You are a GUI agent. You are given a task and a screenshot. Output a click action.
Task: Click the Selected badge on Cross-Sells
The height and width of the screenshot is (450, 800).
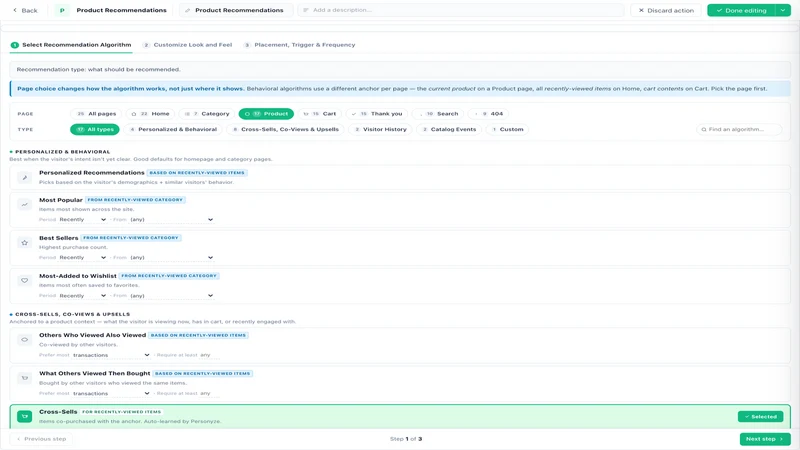point(760,417)
